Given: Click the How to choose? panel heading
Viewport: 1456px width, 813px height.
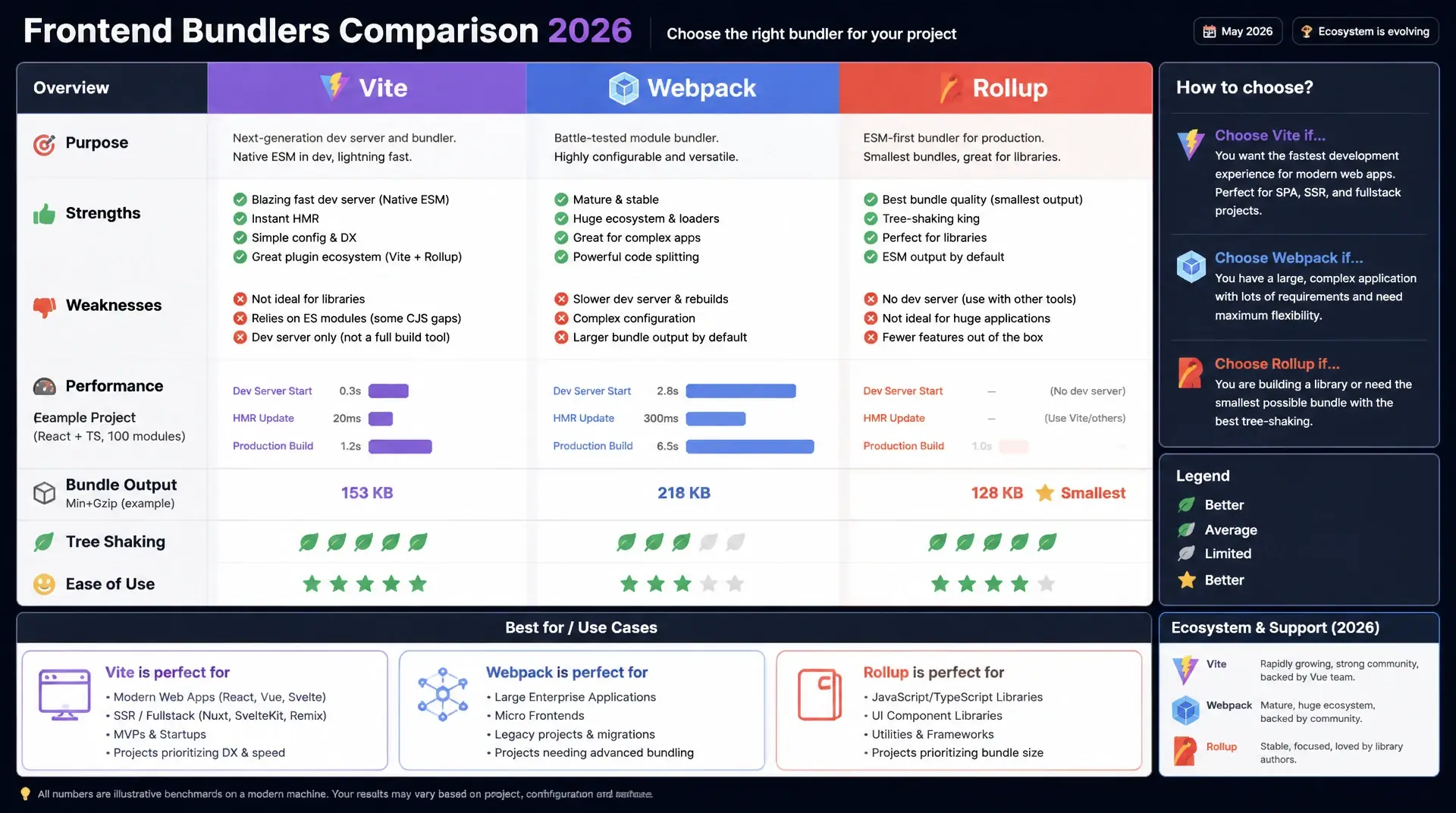Looking at the screenshot, I should point(1244,87).
